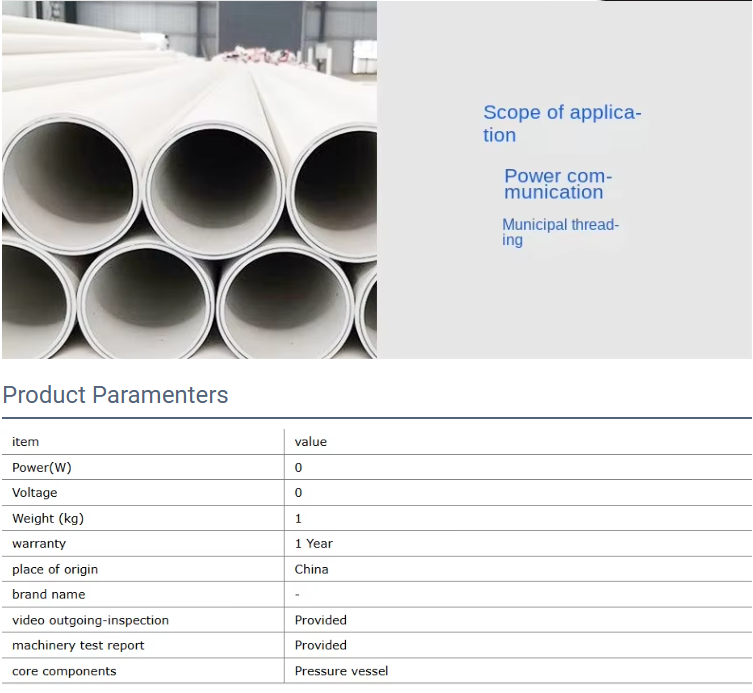Click the "item" column header cell
Image resolution: width=753 pixels, height=693 pixels.
point(26,442)
